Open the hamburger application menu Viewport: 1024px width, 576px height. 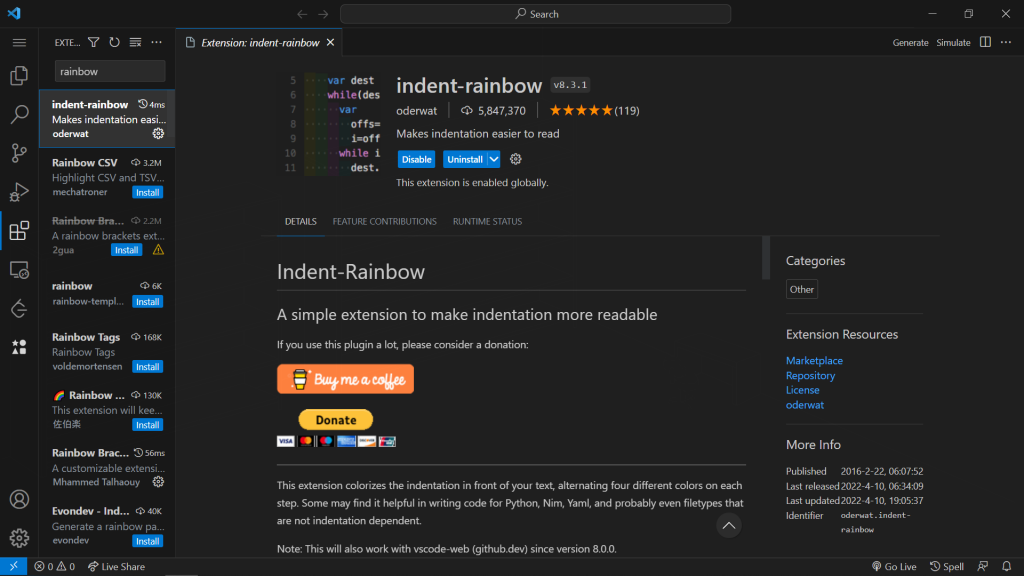click(x=19, y=42)
